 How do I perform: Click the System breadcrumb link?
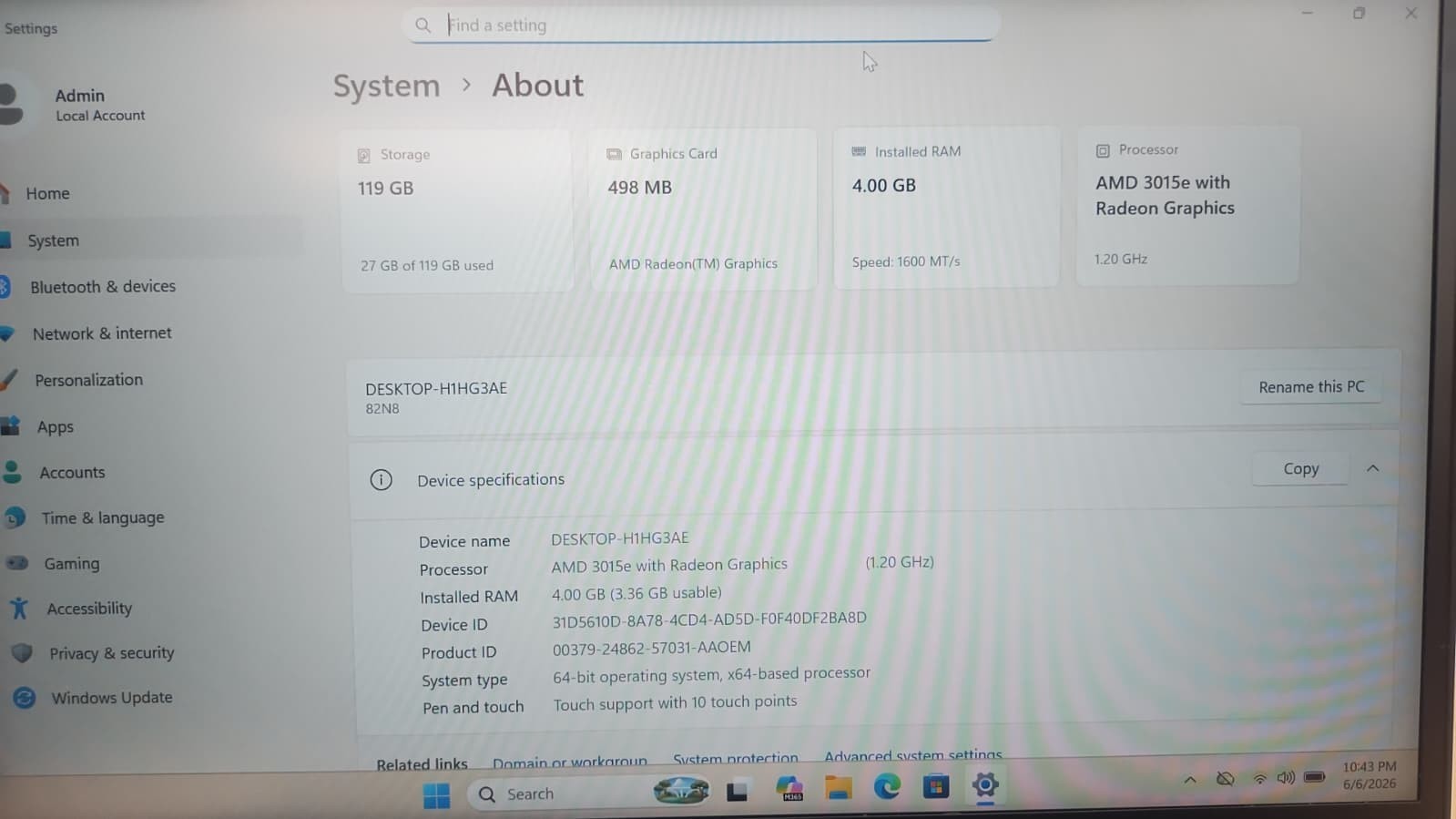[x=386, y=86]
